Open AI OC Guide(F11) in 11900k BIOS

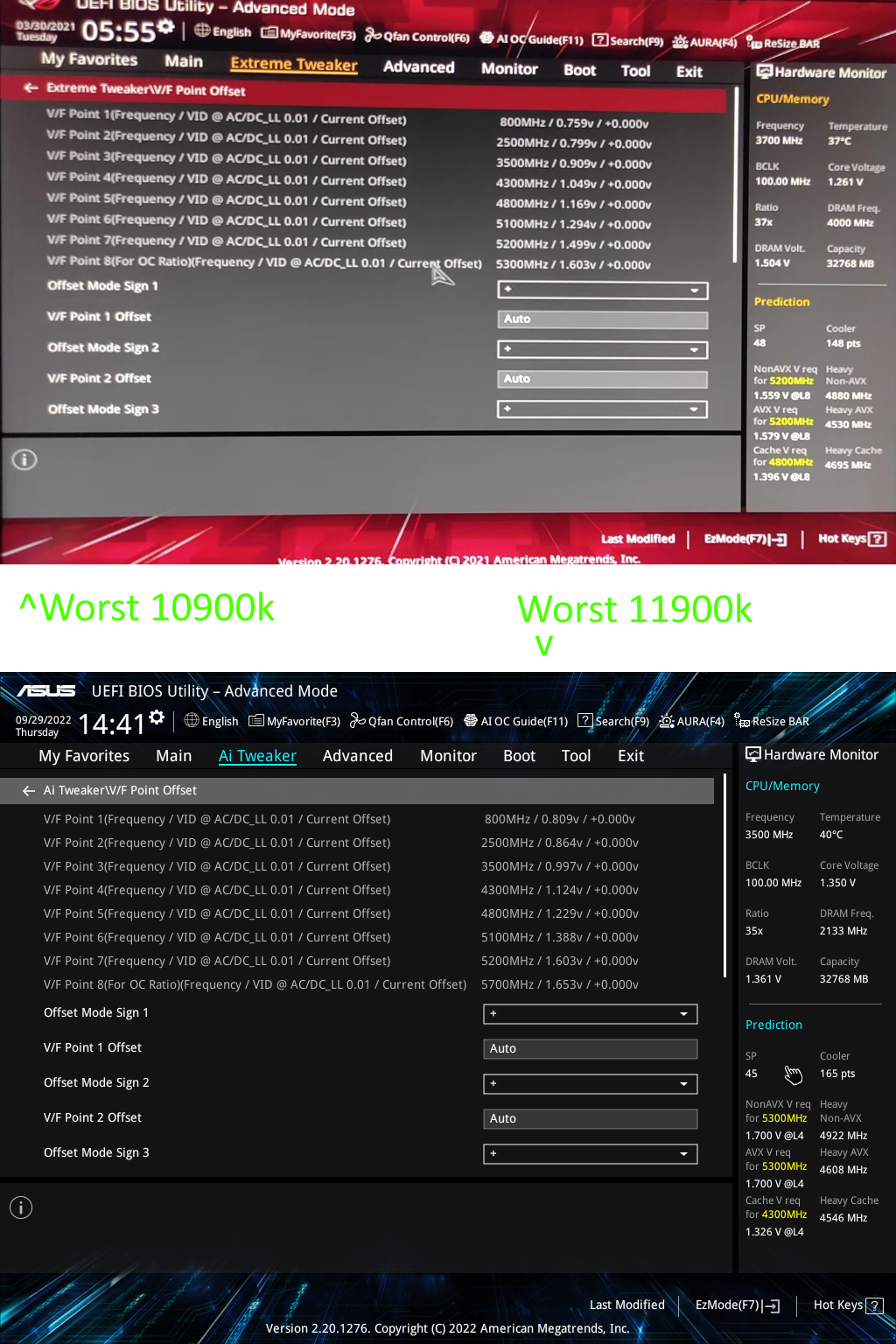pyautogui.click(x=515, y=721)
